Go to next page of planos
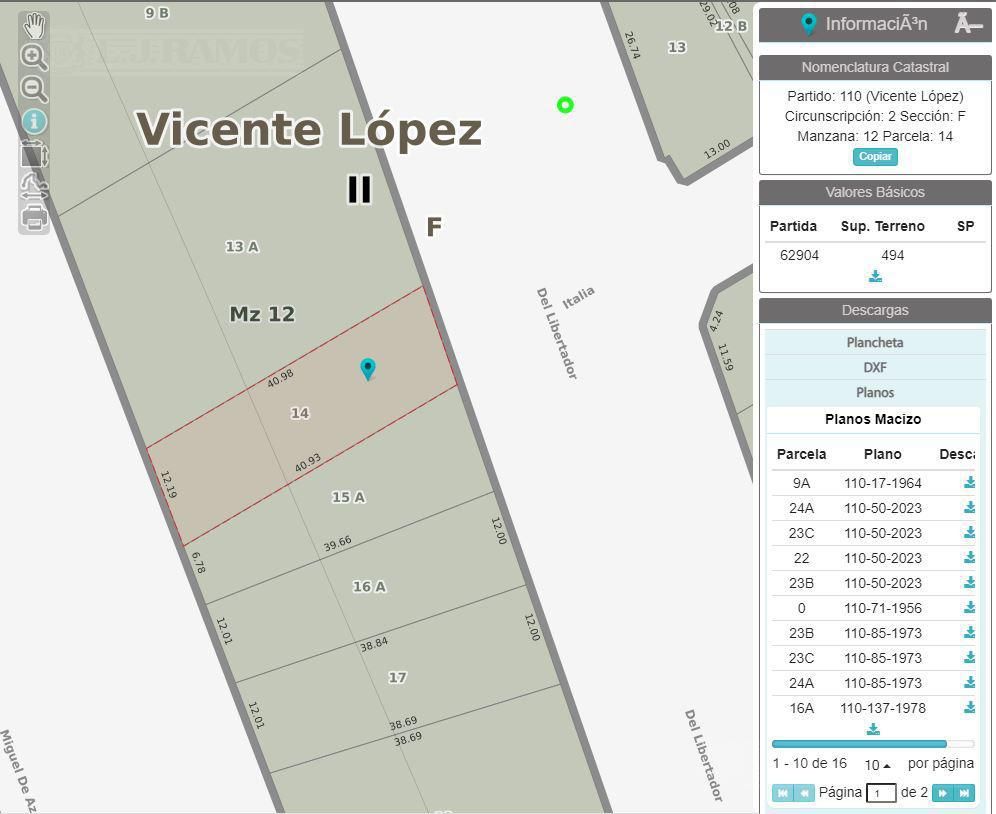Viewport: 996px width, 814px height. pyautogui.click(x=943, y=793)
